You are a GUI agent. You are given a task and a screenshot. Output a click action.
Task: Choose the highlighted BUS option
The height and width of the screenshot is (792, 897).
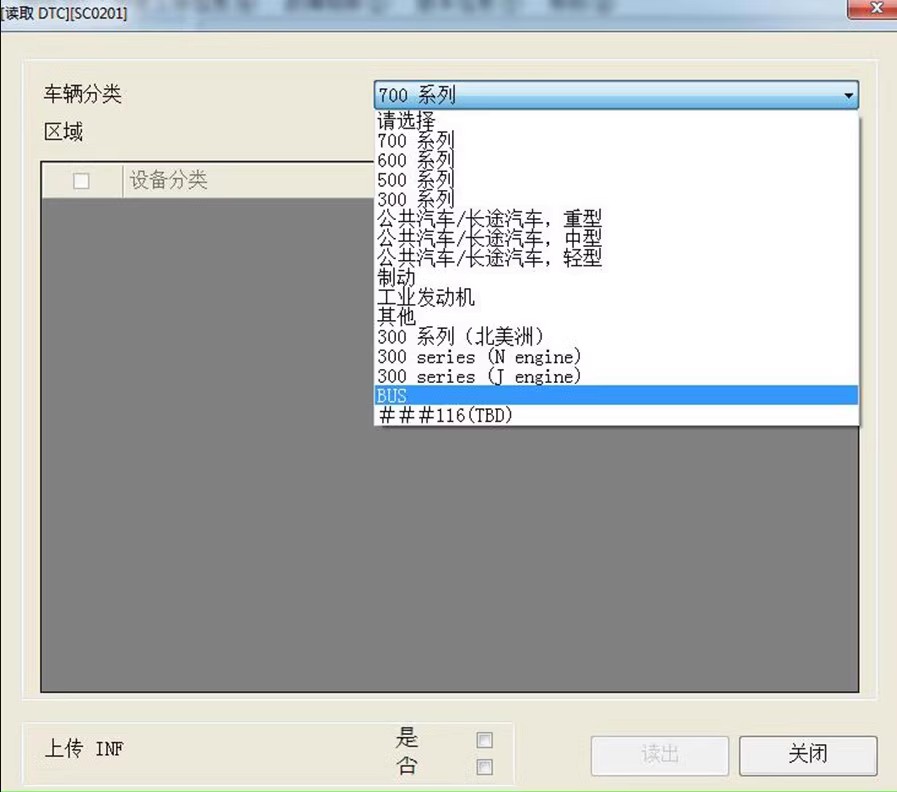click(x=616, y=395)
